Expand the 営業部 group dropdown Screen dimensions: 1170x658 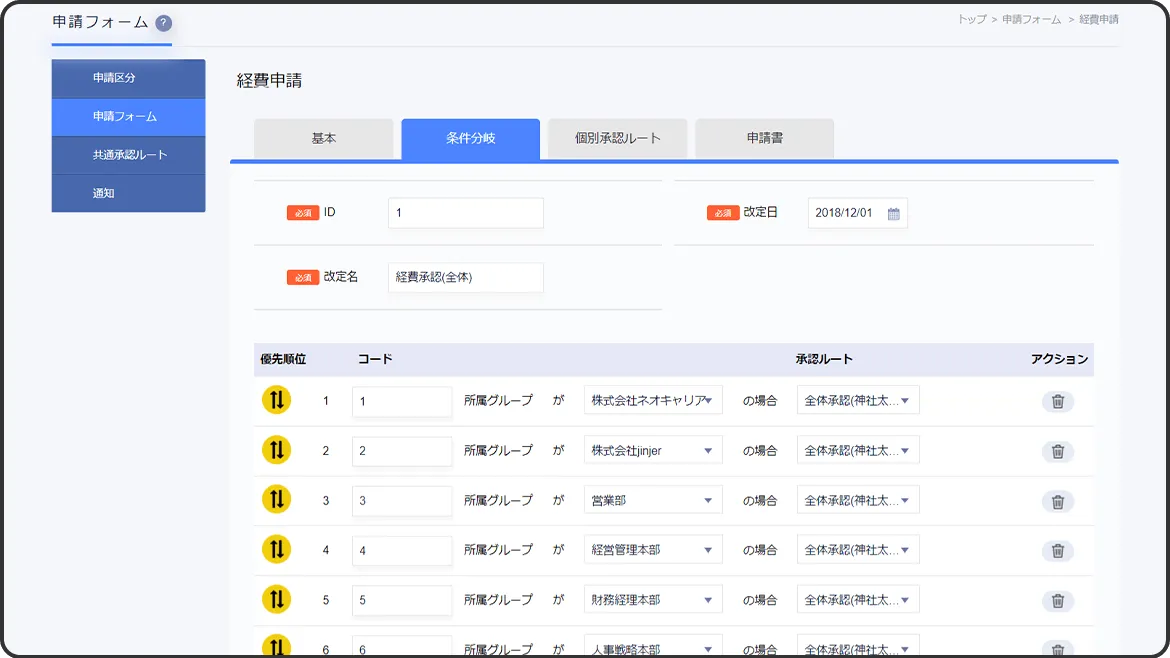(653, 500)
